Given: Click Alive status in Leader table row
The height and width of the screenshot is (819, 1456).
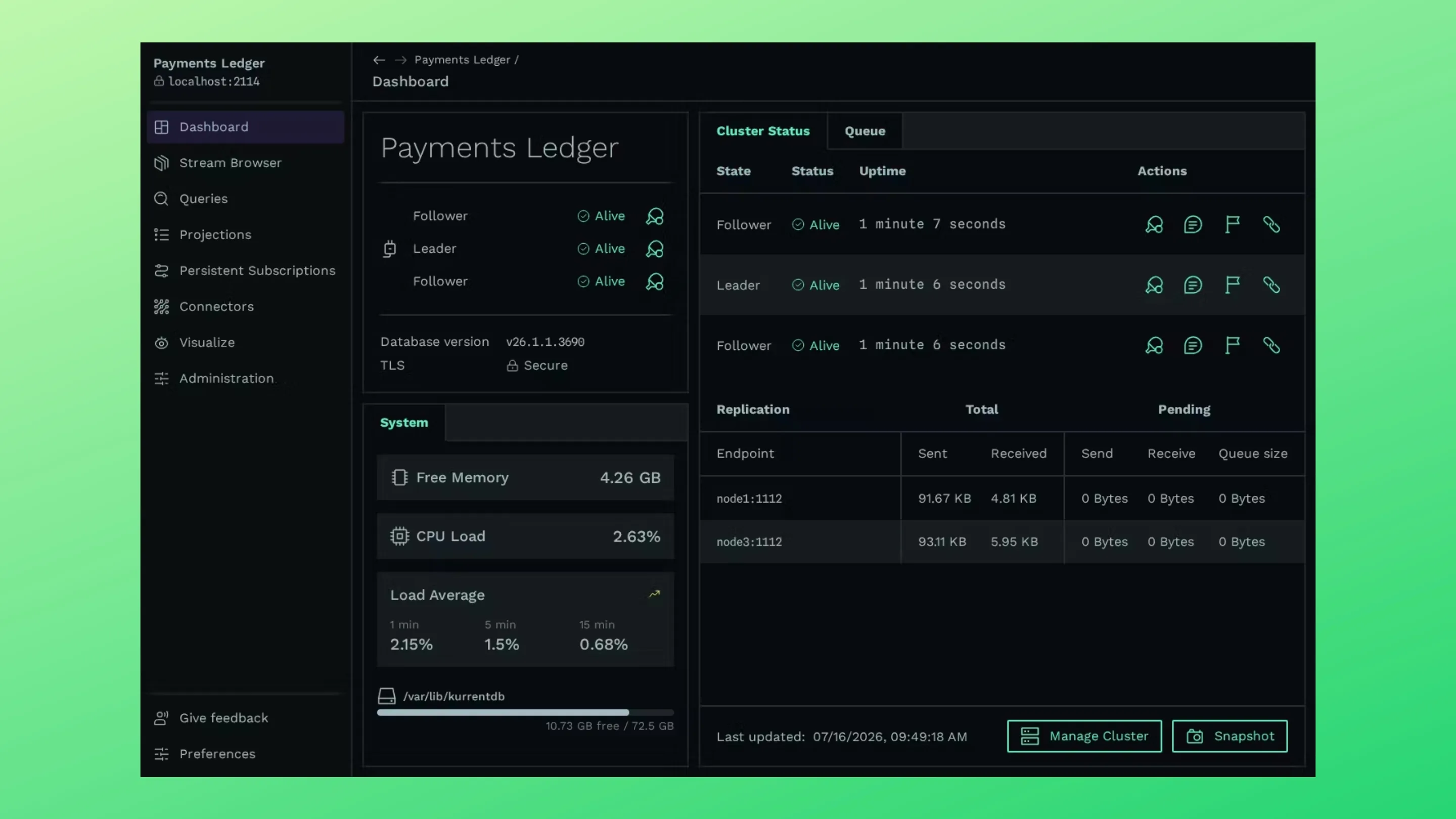Looking at the screenshot, I should click(x=815, y=286).
